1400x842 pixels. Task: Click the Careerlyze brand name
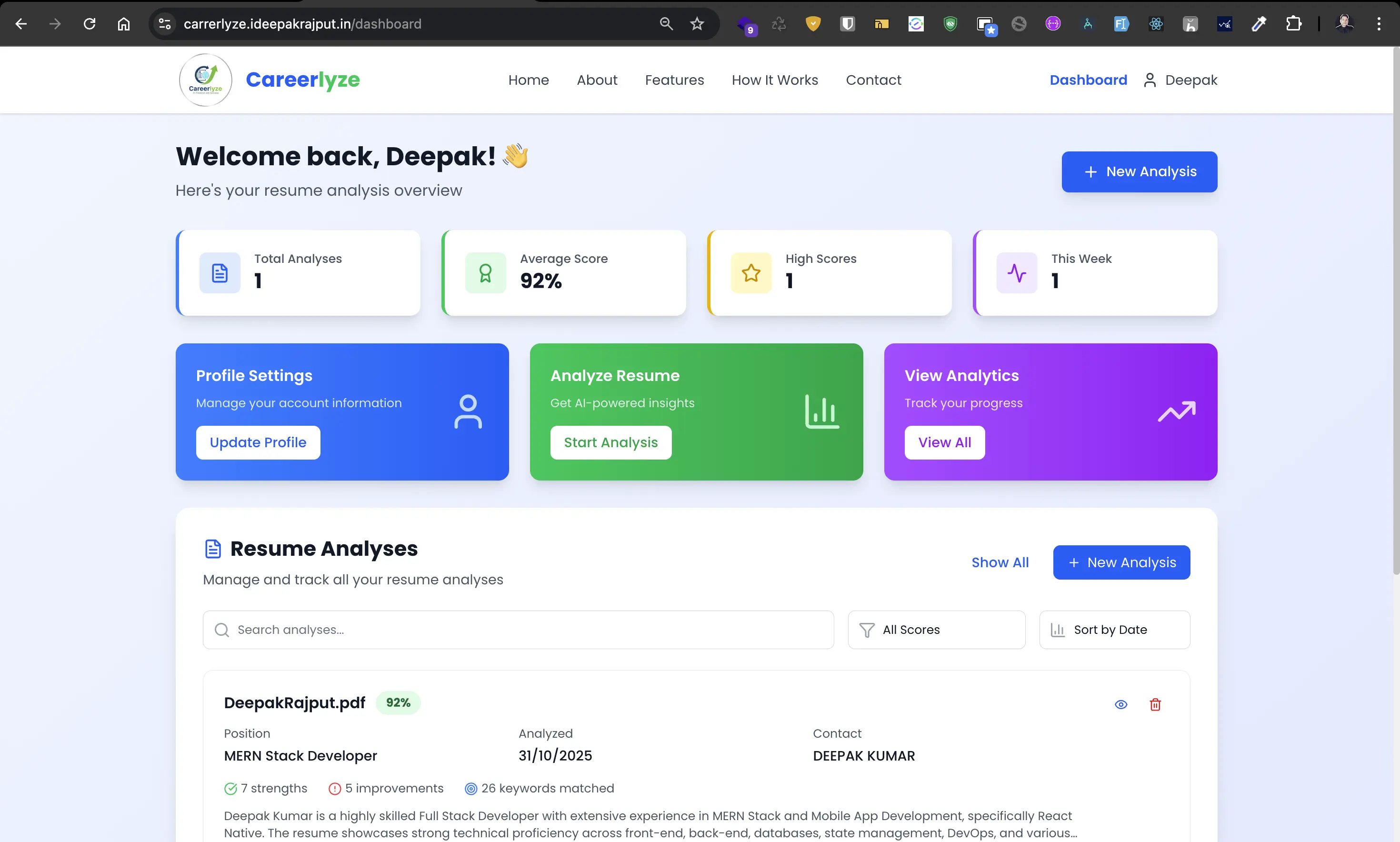tap(303, 80)
